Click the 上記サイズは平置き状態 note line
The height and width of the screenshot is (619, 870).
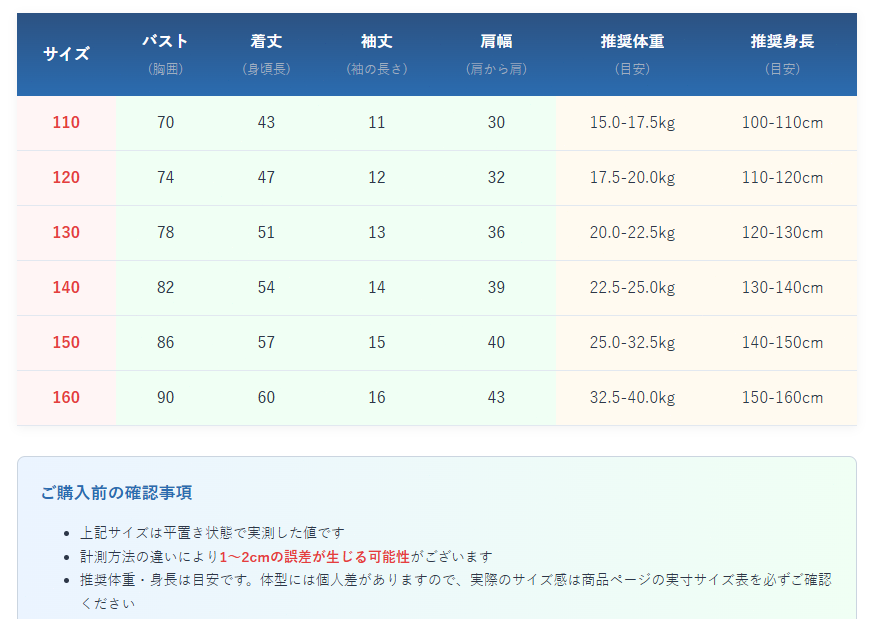pyautogui.click(x=212, y=533)
